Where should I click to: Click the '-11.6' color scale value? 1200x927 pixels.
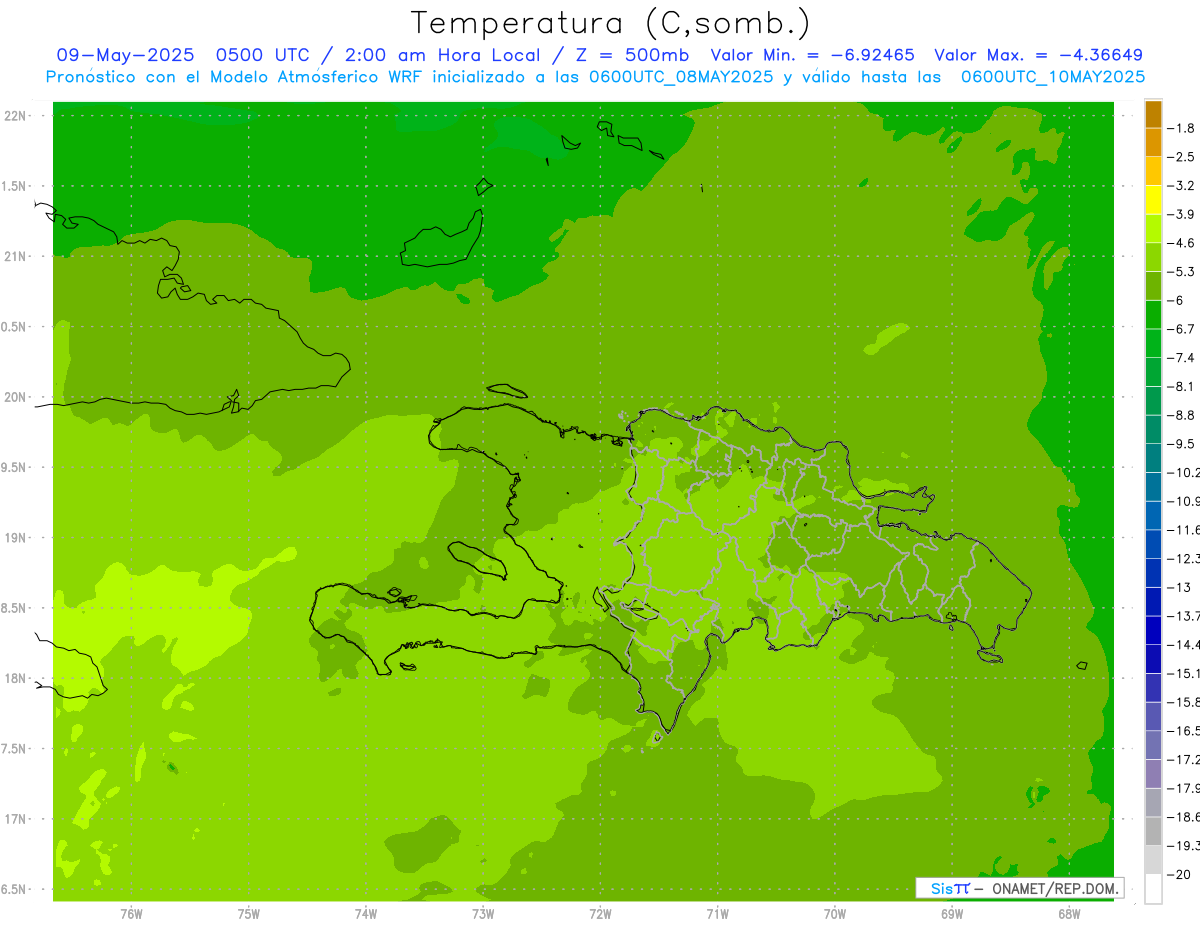click(x=1184, y=530)
